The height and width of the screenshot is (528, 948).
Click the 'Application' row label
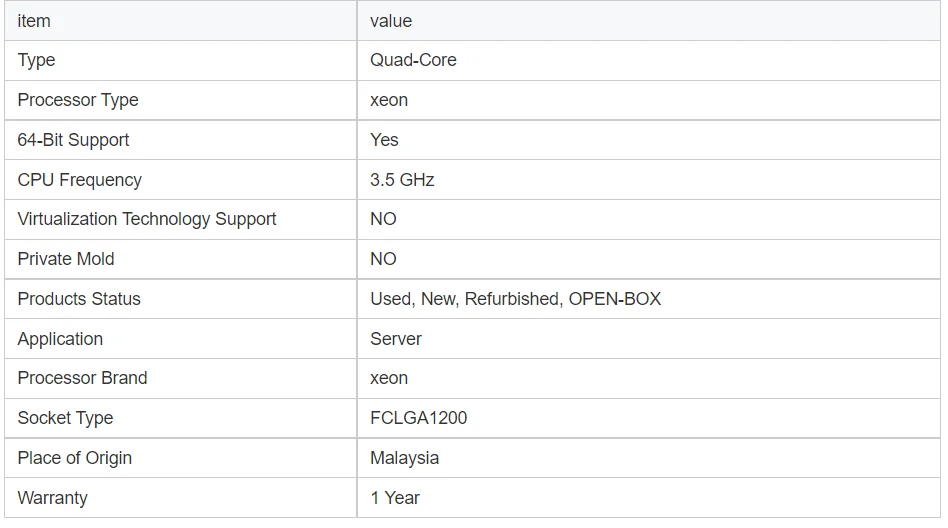pyautogui.click(x=60, y=339)
